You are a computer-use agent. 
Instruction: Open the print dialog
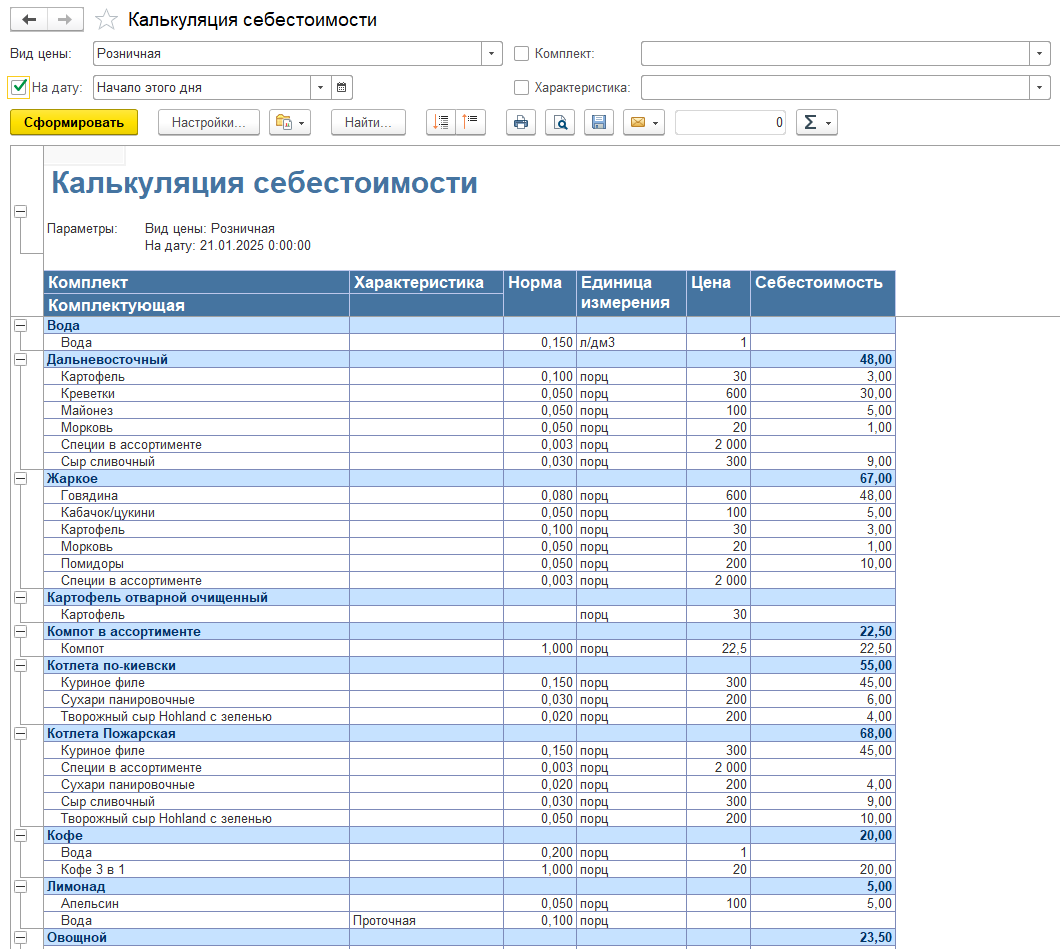click(x=520, y=122)
